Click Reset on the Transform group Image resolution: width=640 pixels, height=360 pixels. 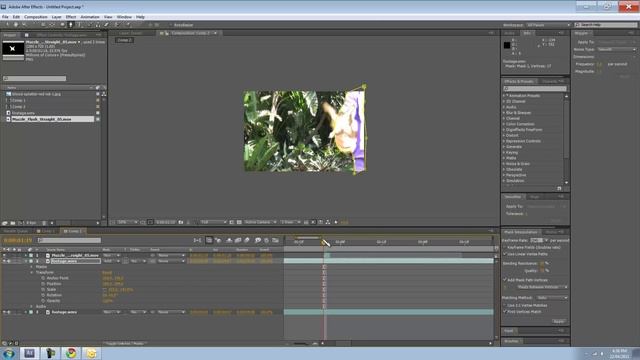click(x=107, y=272)
